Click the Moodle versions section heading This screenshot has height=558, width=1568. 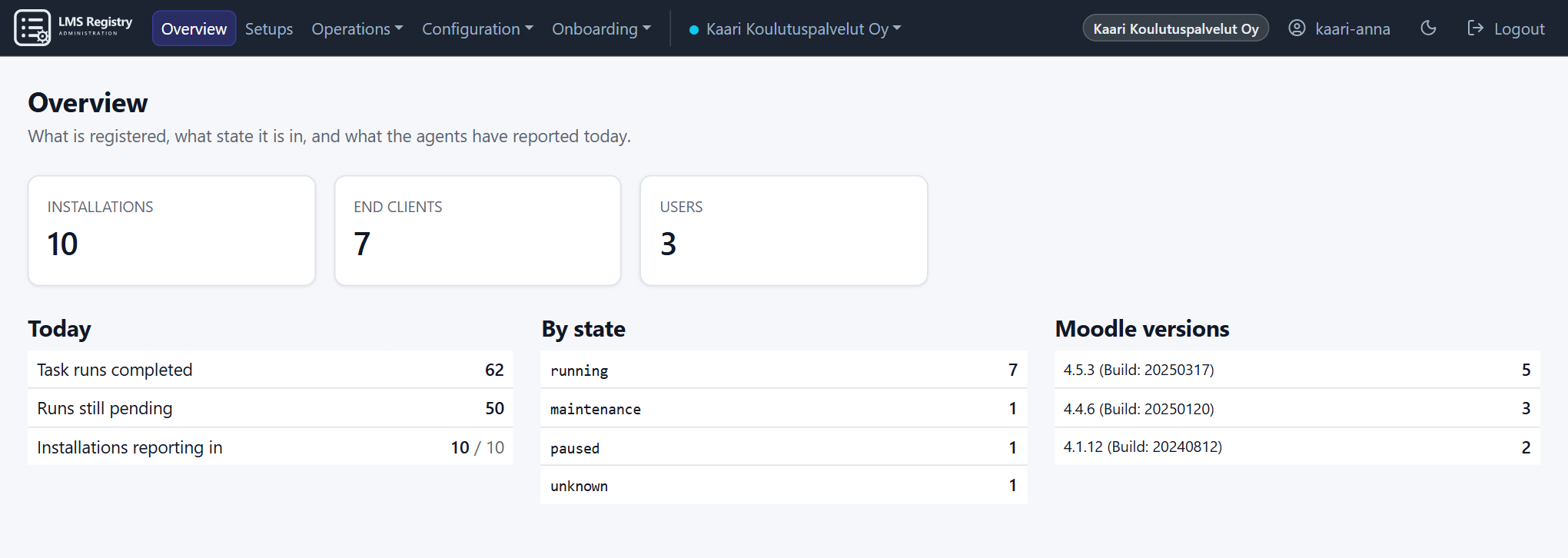1142,329
